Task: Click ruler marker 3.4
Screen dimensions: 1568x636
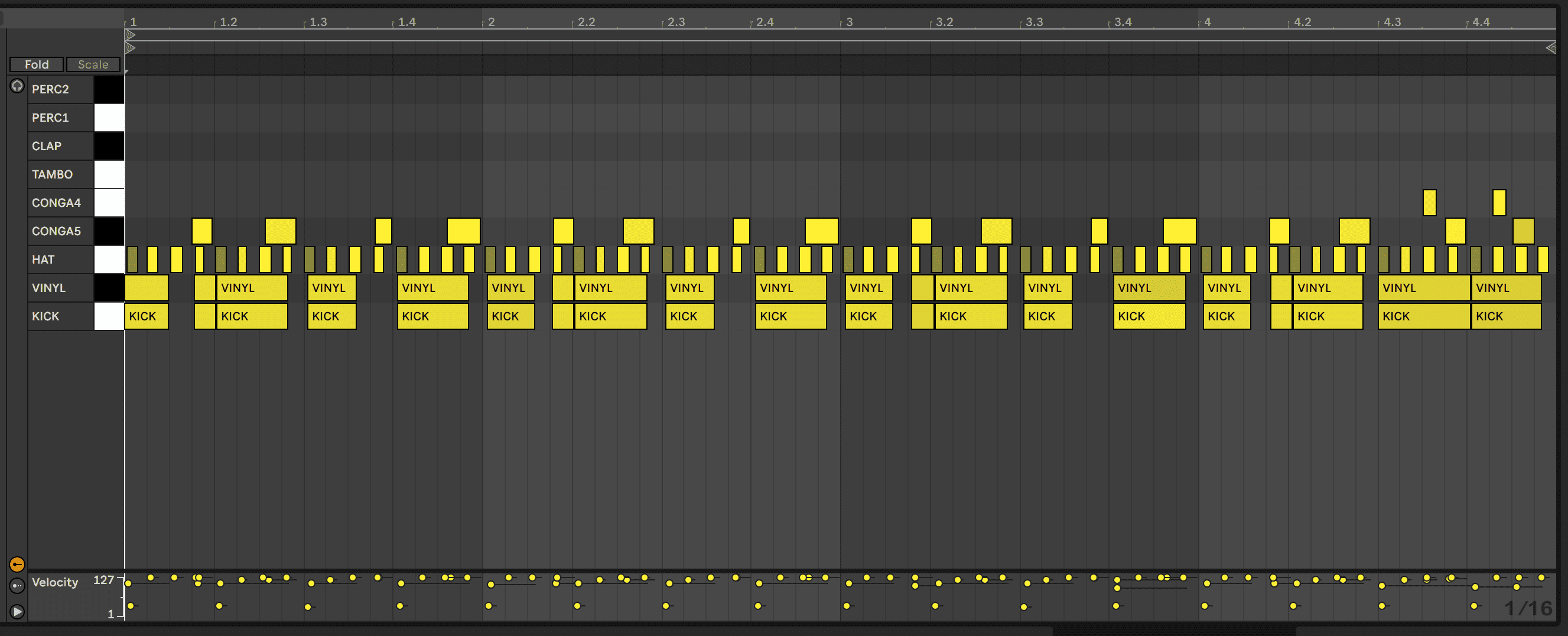Action: coord(1123,22)
